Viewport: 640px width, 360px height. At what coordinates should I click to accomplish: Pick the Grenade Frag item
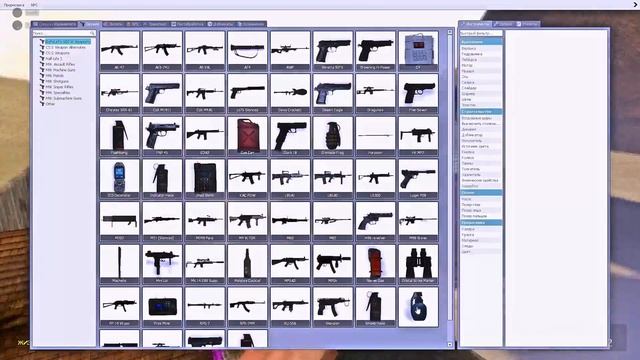click(333, 136)
